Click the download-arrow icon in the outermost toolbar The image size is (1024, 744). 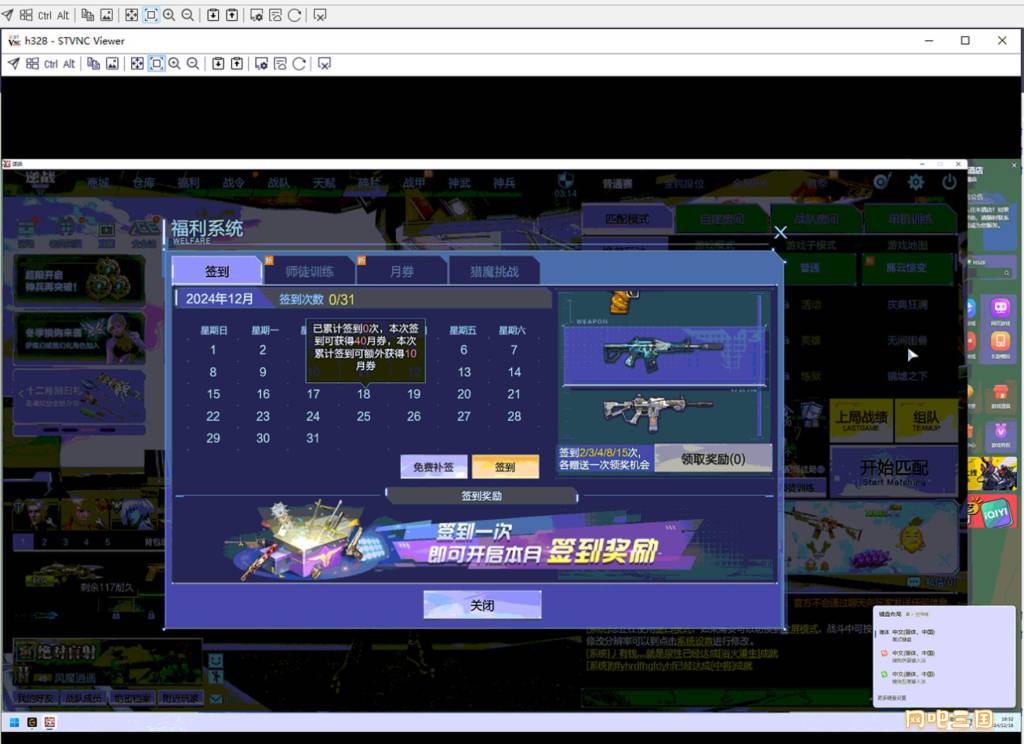tap(213, 15)
